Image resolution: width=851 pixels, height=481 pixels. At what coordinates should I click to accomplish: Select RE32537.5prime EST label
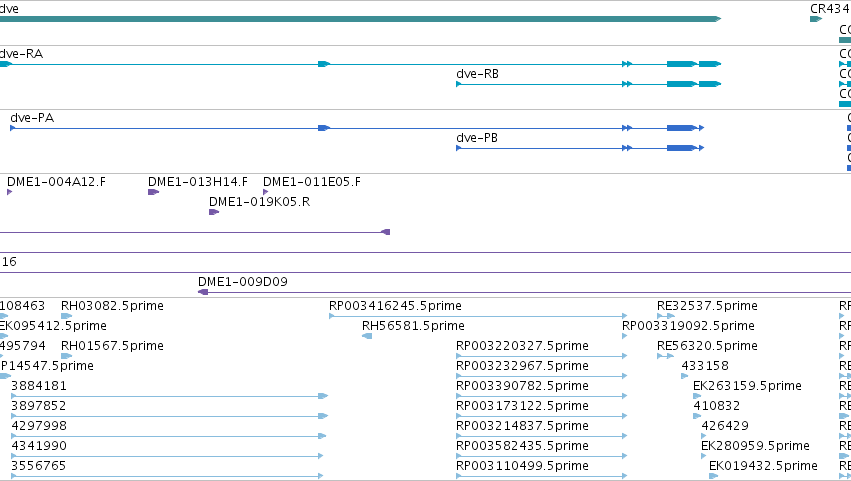point(707,306)
